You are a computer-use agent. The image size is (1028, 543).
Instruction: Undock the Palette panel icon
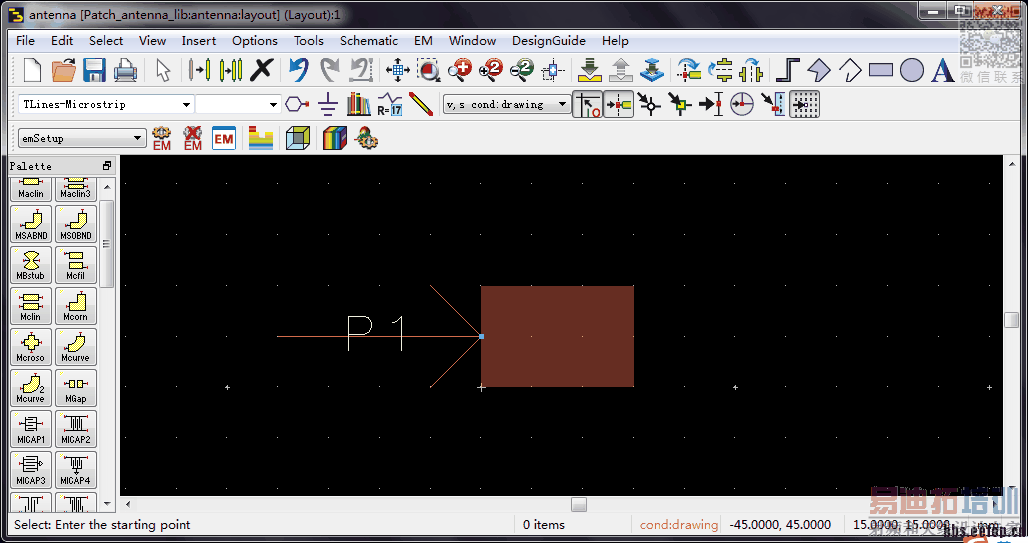pos(107,166)
